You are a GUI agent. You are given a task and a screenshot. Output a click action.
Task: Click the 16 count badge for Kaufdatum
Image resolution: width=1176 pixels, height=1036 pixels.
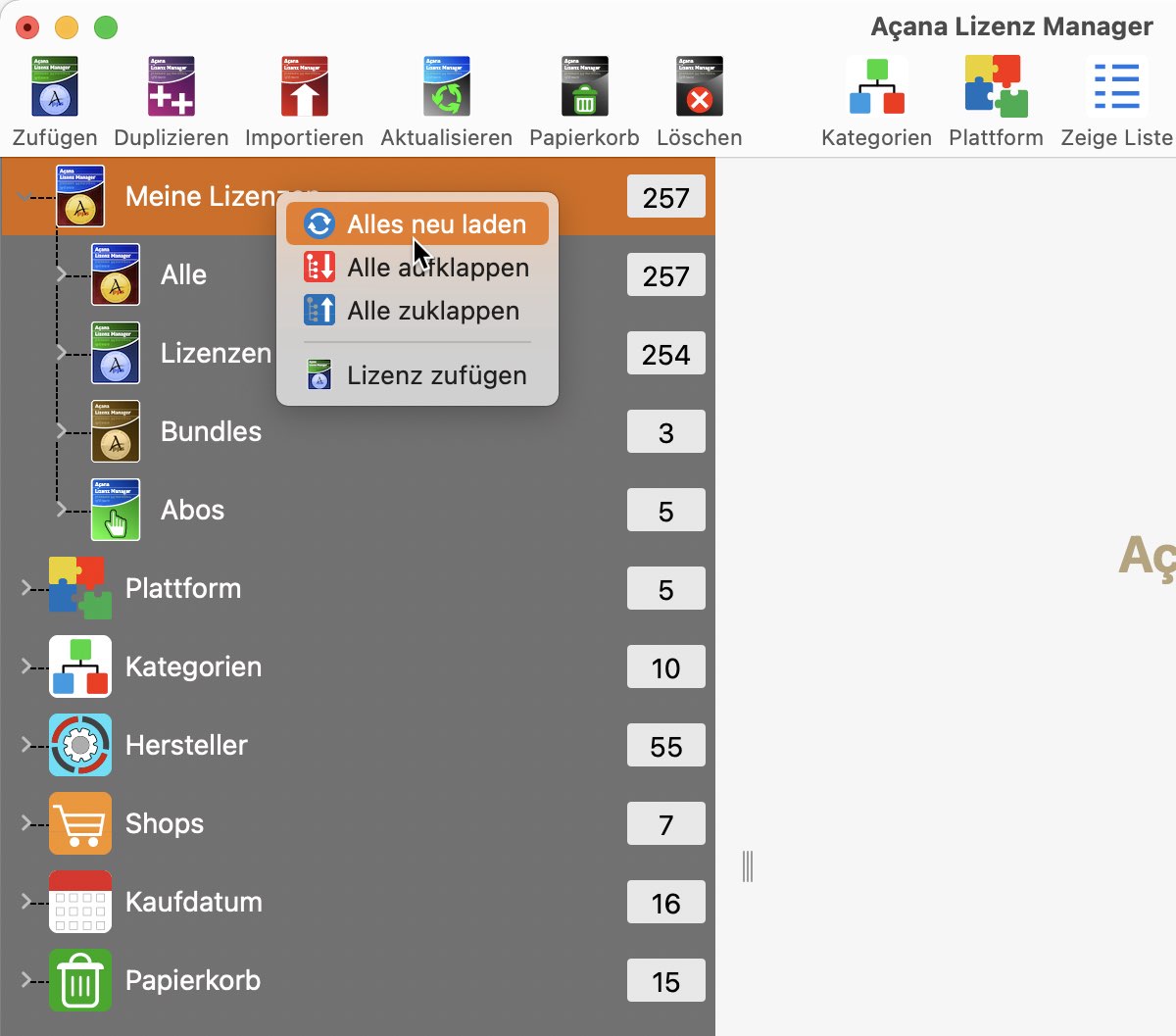pos(666,903)
